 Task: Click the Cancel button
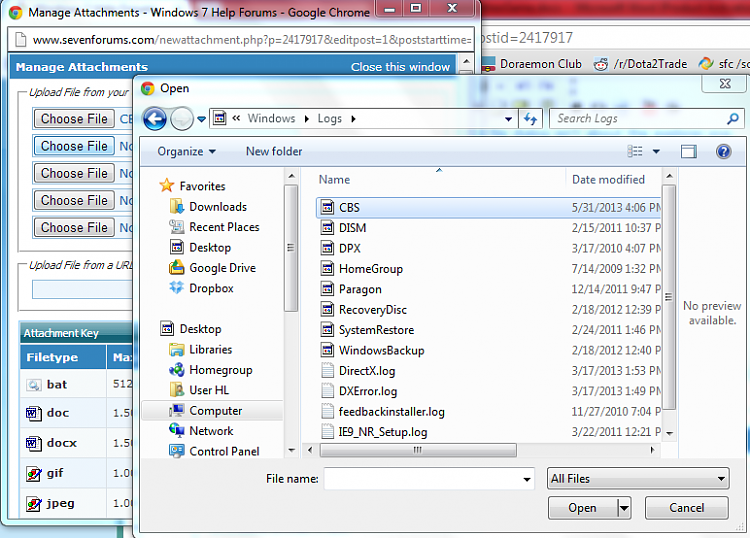tap(686, 508)
